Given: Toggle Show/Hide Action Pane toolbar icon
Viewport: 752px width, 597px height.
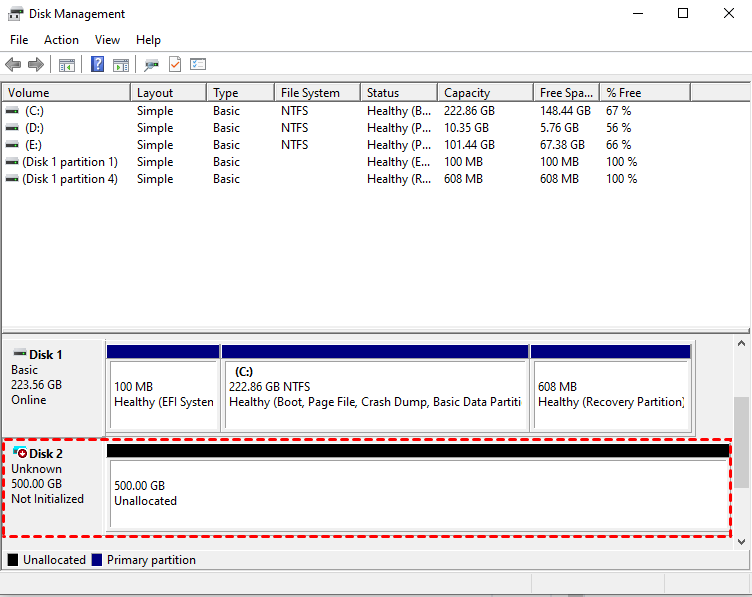Looking at the screenshot, I should (121, 65).
